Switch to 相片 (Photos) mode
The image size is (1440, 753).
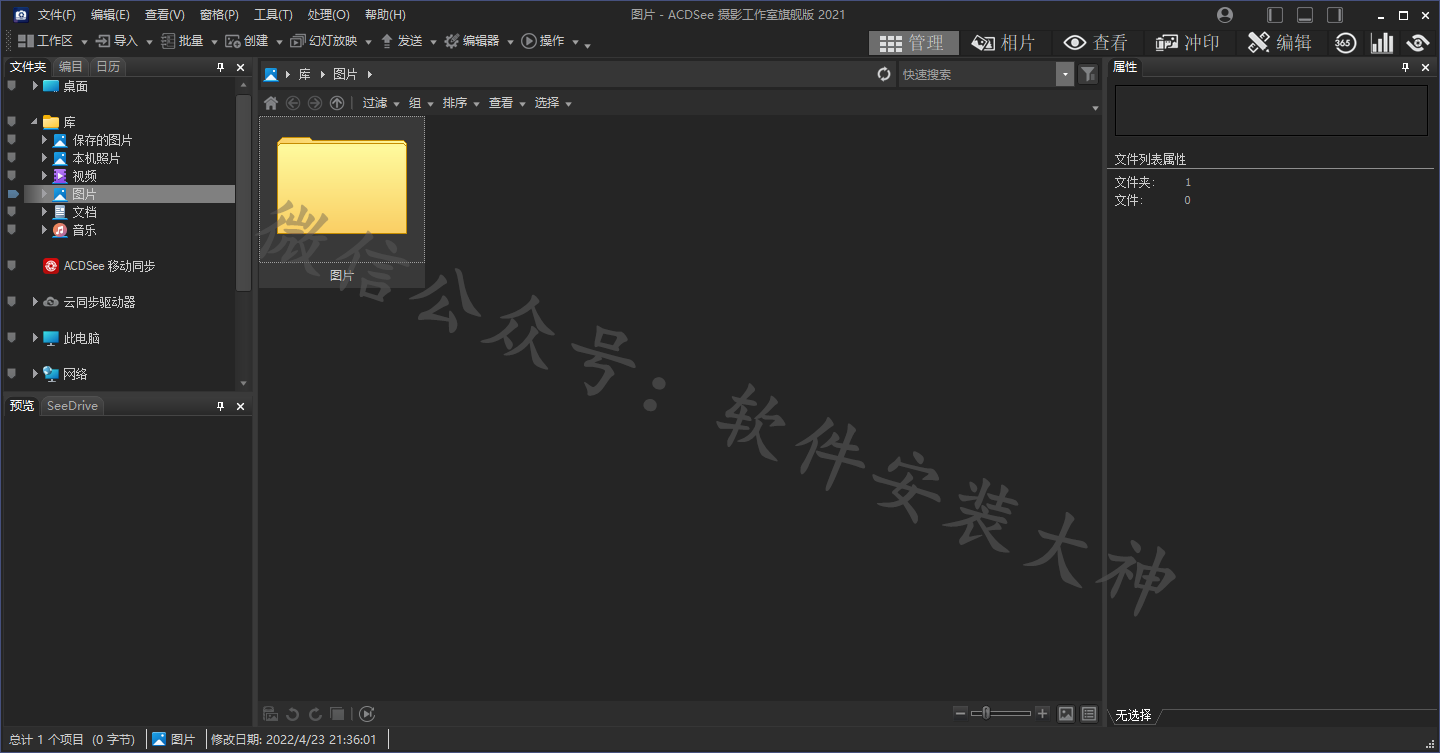click(x=1003, y=43)
